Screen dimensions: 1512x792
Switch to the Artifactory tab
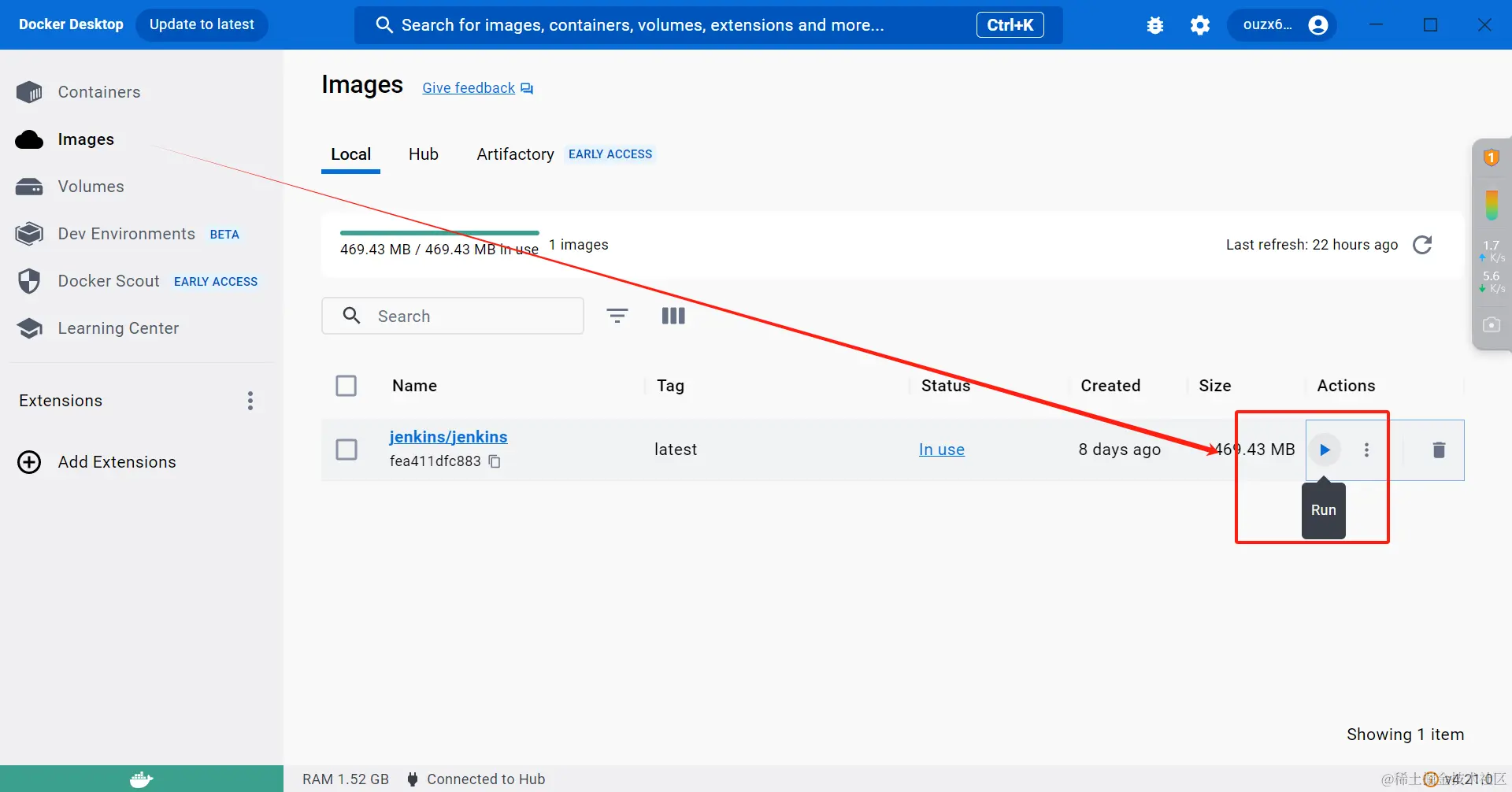click(x=515, y=154)
